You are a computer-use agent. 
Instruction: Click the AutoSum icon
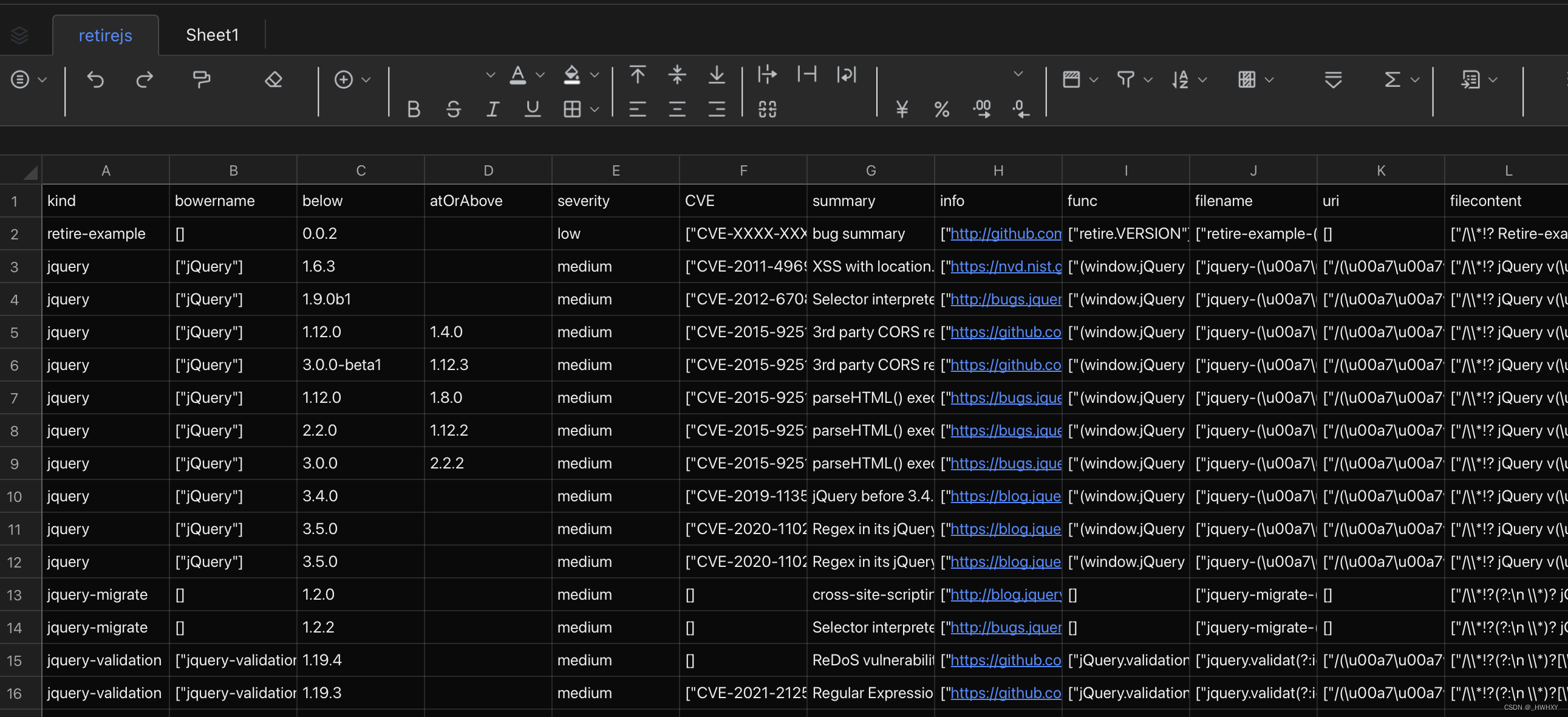click(x=1392, y=80)
